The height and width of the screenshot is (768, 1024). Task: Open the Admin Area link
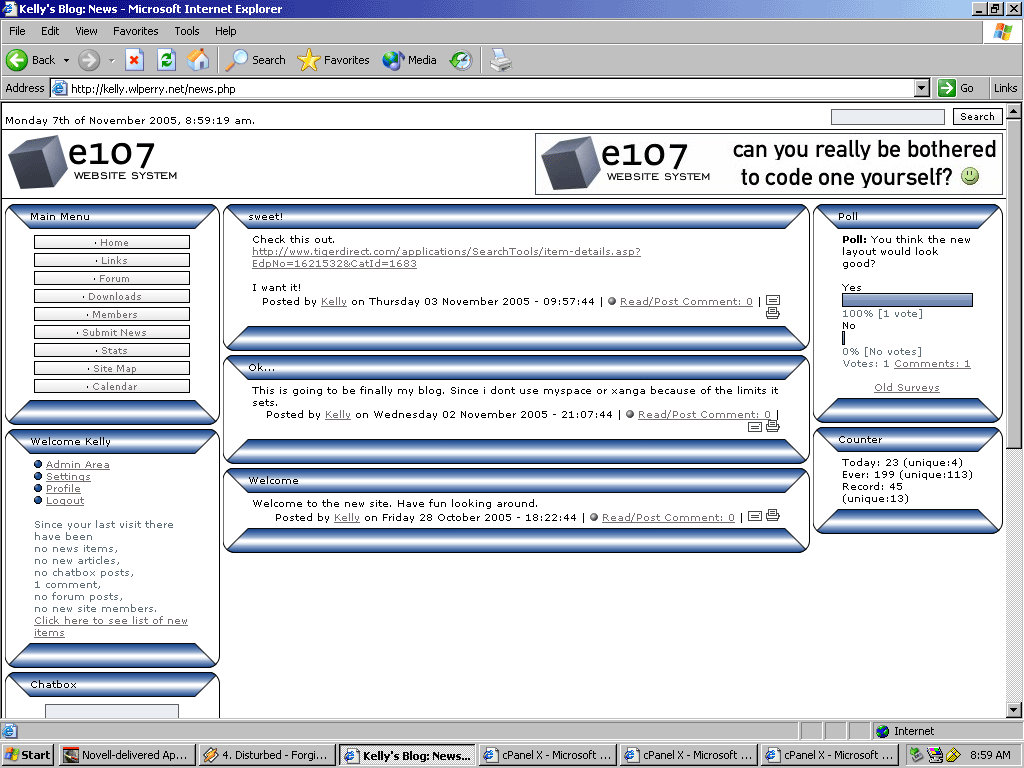(x=78, y=464)
